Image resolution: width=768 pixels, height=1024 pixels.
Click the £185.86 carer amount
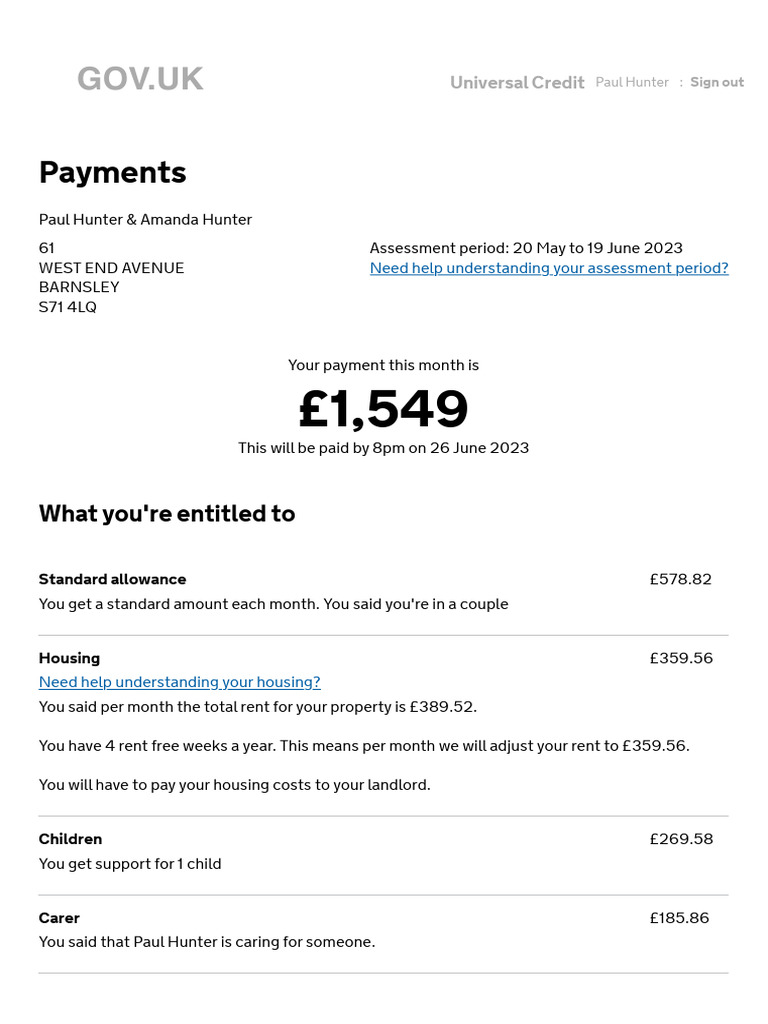click(x=679, y=918)
